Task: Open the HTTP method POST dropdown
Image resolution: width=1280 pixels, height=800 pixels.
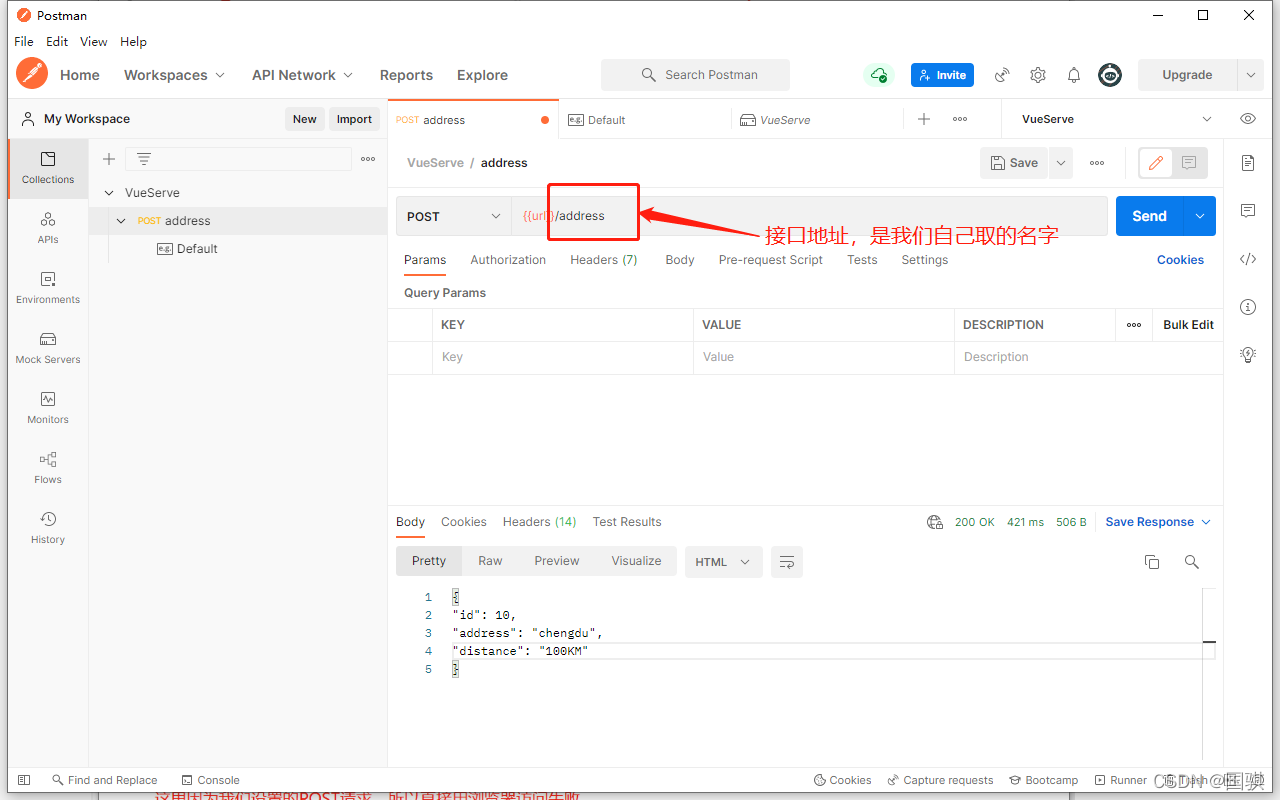Action: 454,216
